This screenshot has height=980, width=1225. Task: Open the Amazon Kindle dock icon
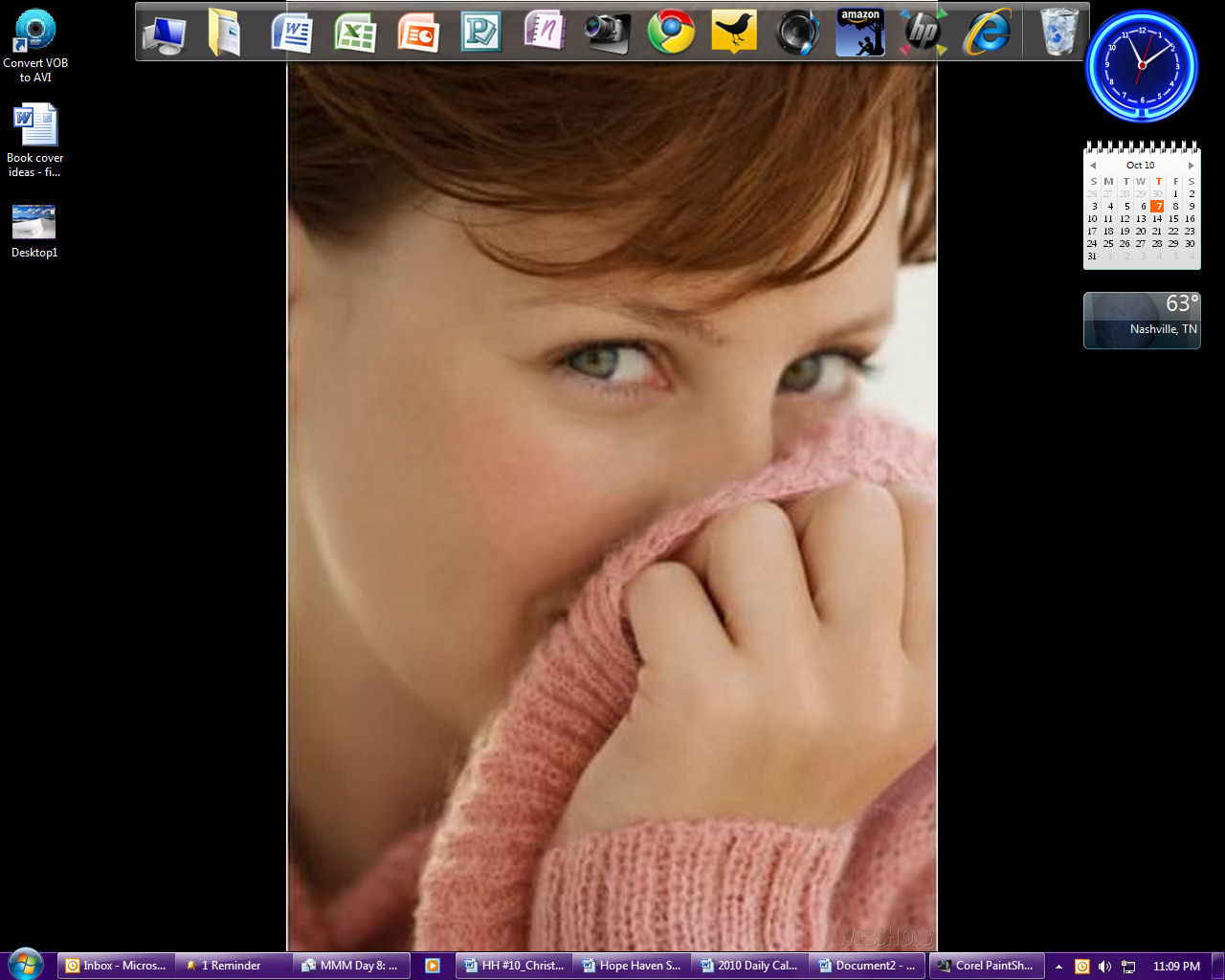[859, 33]
